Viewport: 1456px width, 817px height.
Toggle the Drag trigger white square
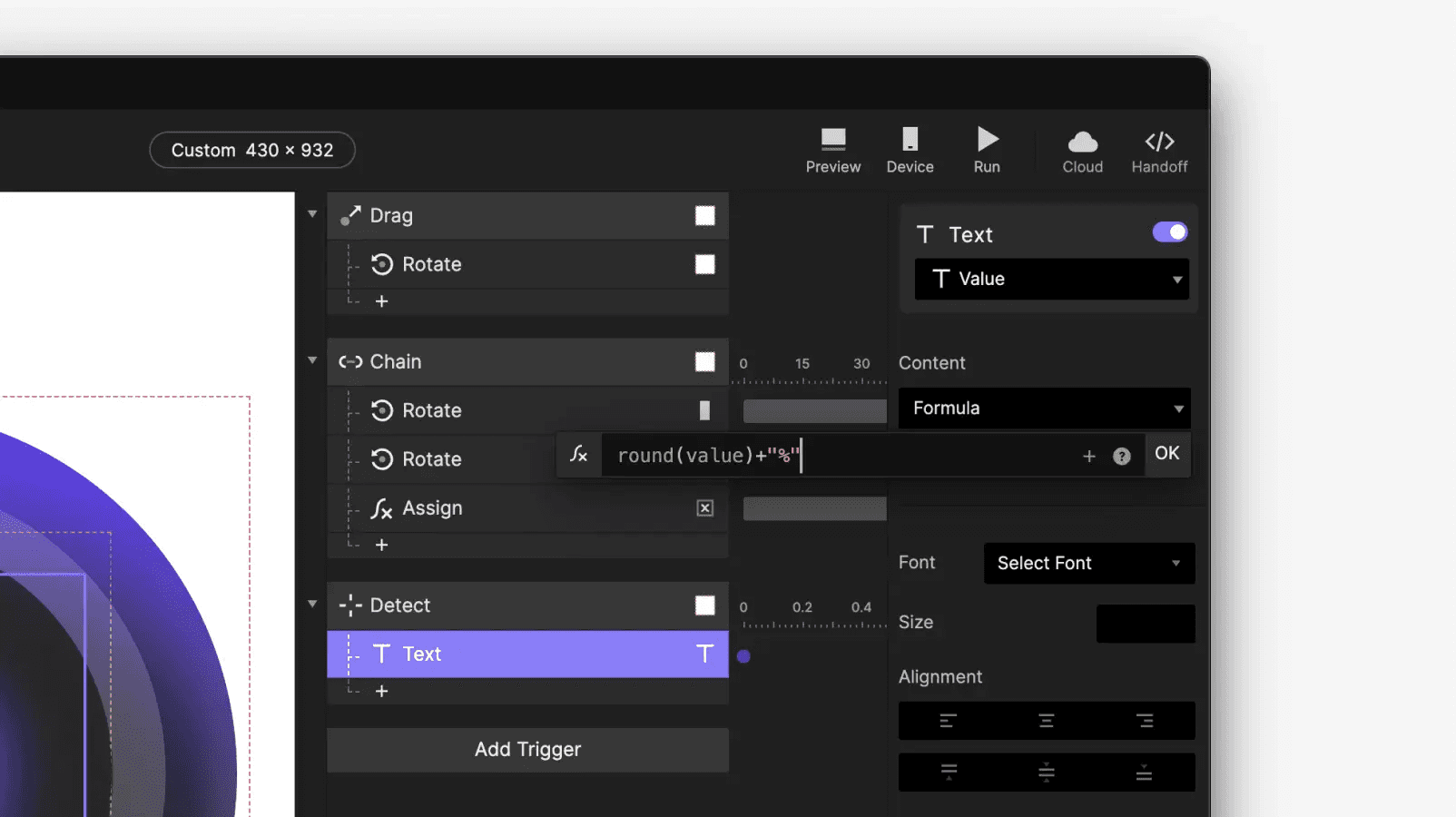[x=705, y=215]
